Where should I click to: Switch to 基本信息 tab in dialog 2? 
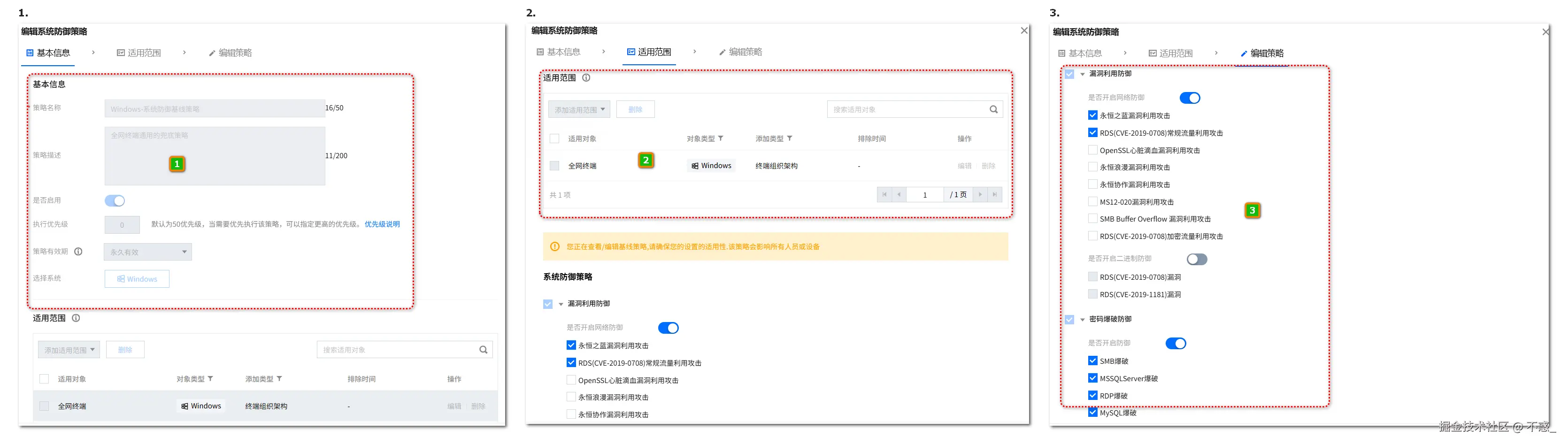tap(558, 53)
